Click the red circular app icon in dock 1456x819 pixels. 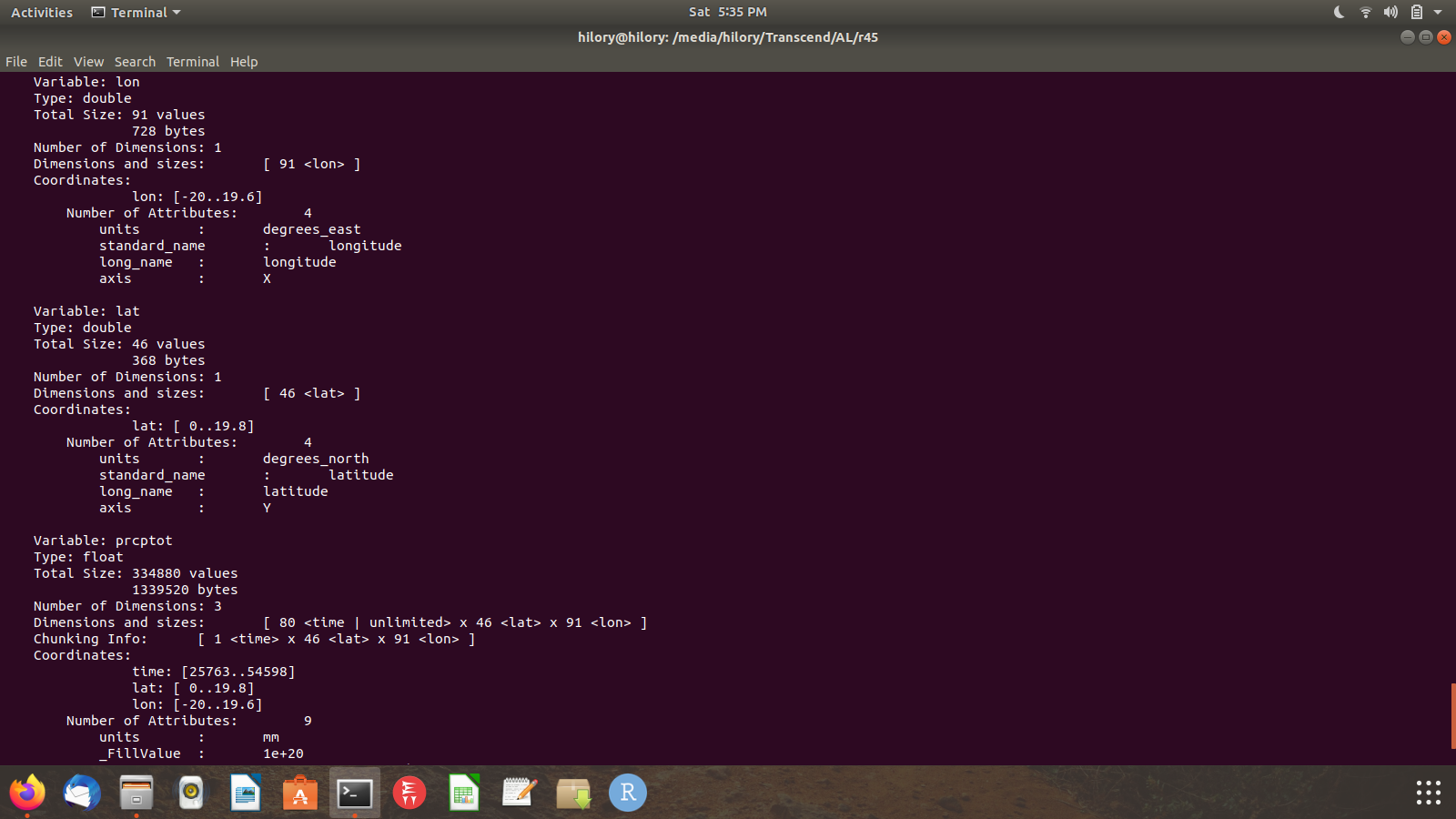[x=409, y=793]
